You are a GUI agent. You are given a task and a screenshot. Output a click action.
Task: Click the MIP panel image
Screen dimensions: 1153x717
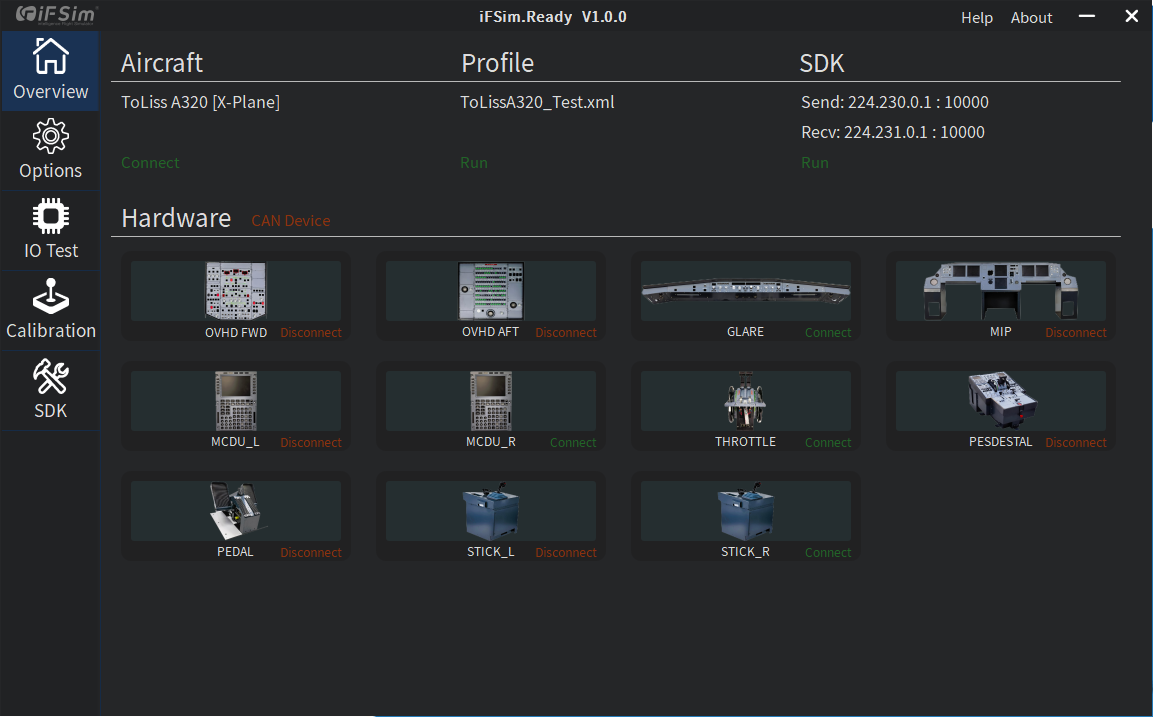pyautogui.click(x=1000, y=291)
